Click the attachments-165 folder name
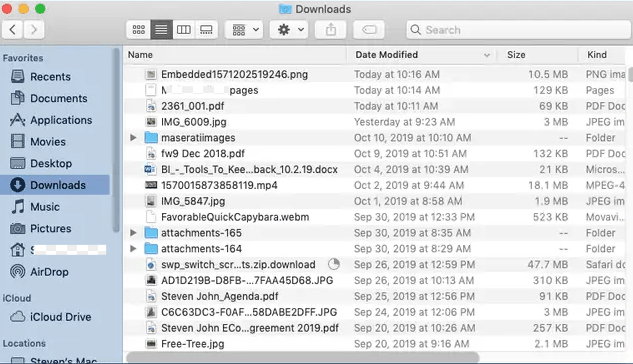Viewport: 633px width, 364px height. [201, 233]
